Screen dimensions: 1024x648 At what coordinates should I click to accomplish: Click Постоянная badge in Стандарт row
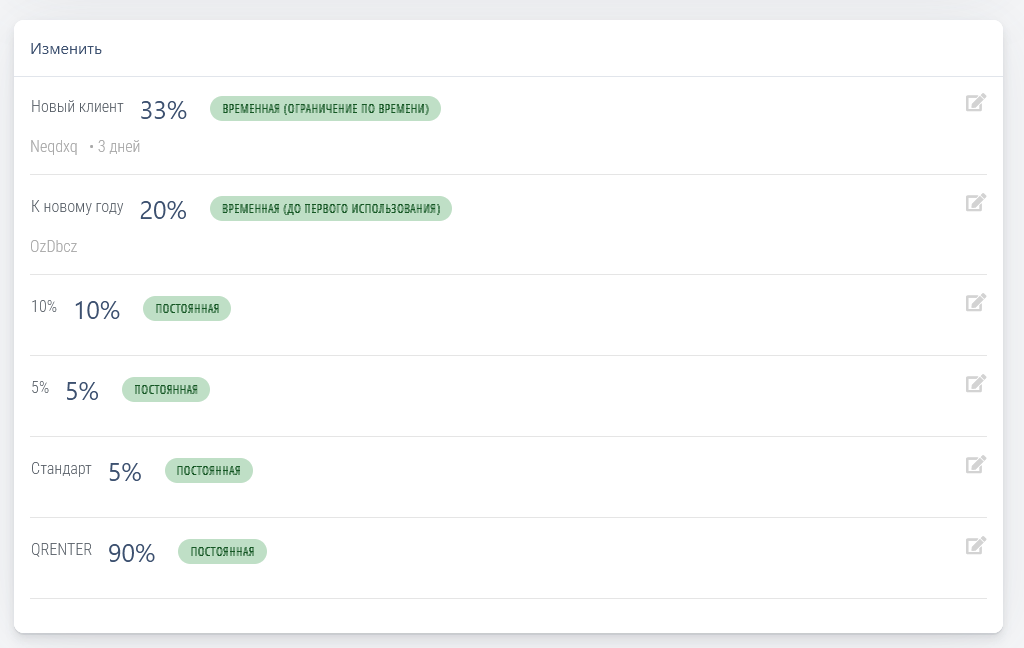[x=208, y=470]
